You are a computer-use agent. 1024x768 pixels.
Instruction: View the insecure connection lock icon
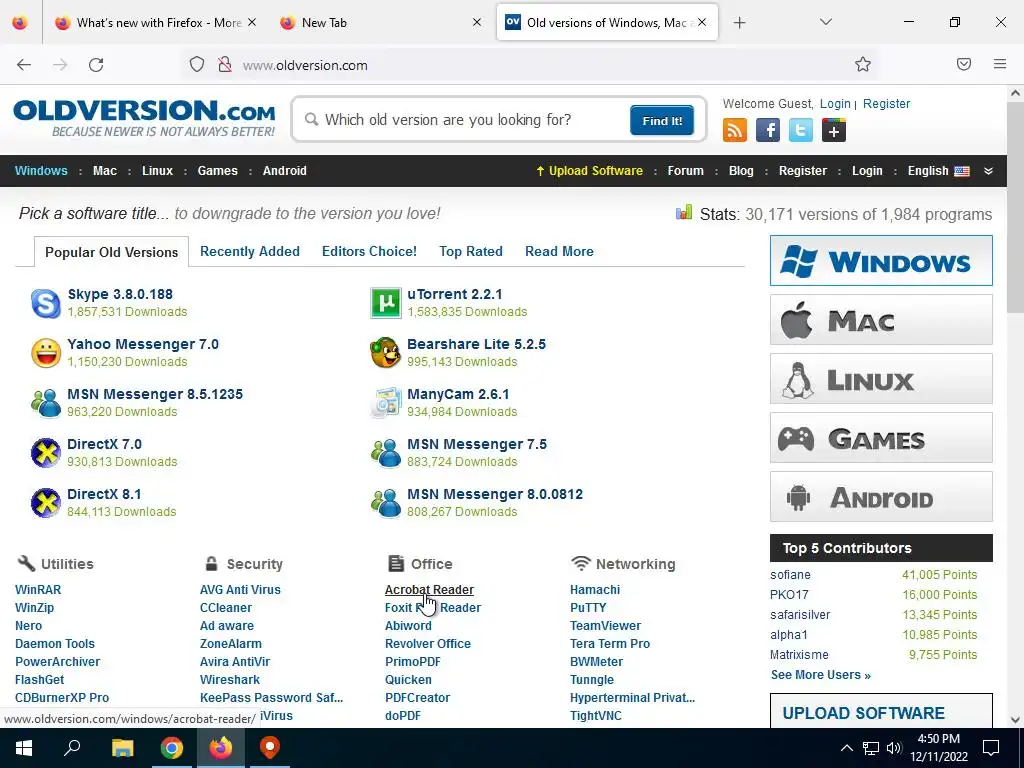point(225,65)
